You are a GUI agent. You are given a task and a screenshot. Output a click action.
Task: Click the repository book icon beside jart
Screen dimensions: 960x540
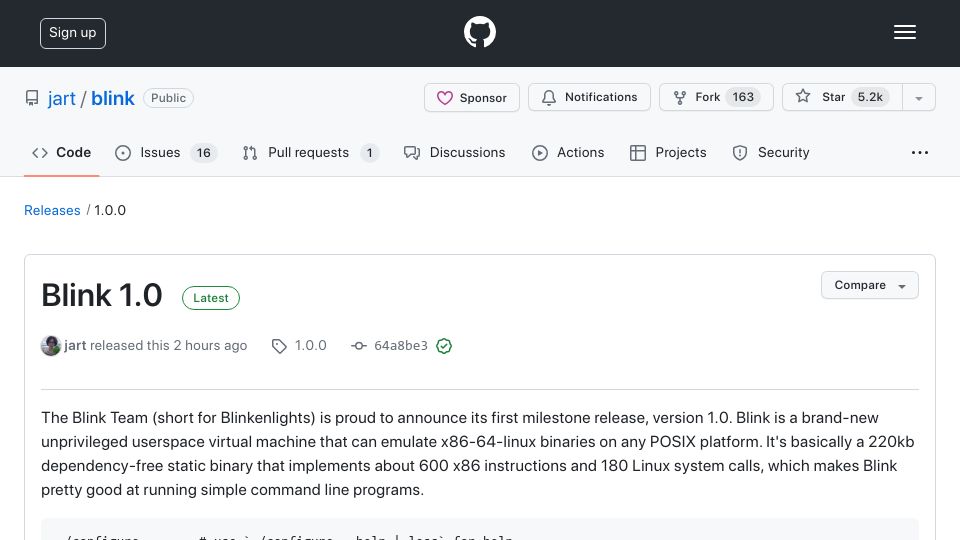32,98
